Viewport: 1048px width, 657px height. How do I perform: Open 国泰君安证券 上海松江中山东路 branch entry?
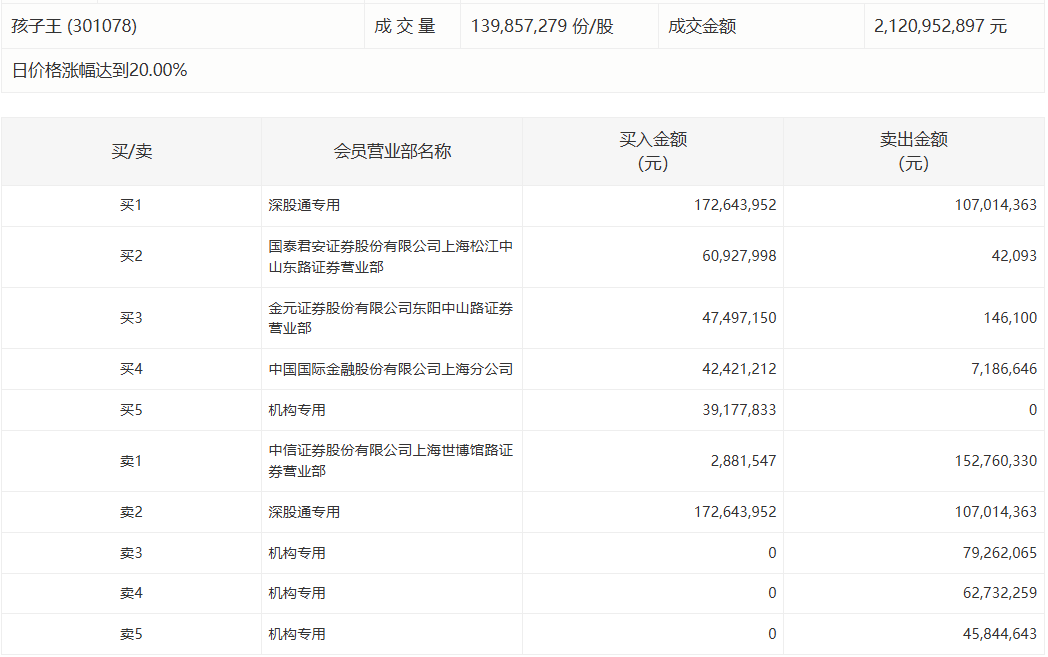point(390,257)
